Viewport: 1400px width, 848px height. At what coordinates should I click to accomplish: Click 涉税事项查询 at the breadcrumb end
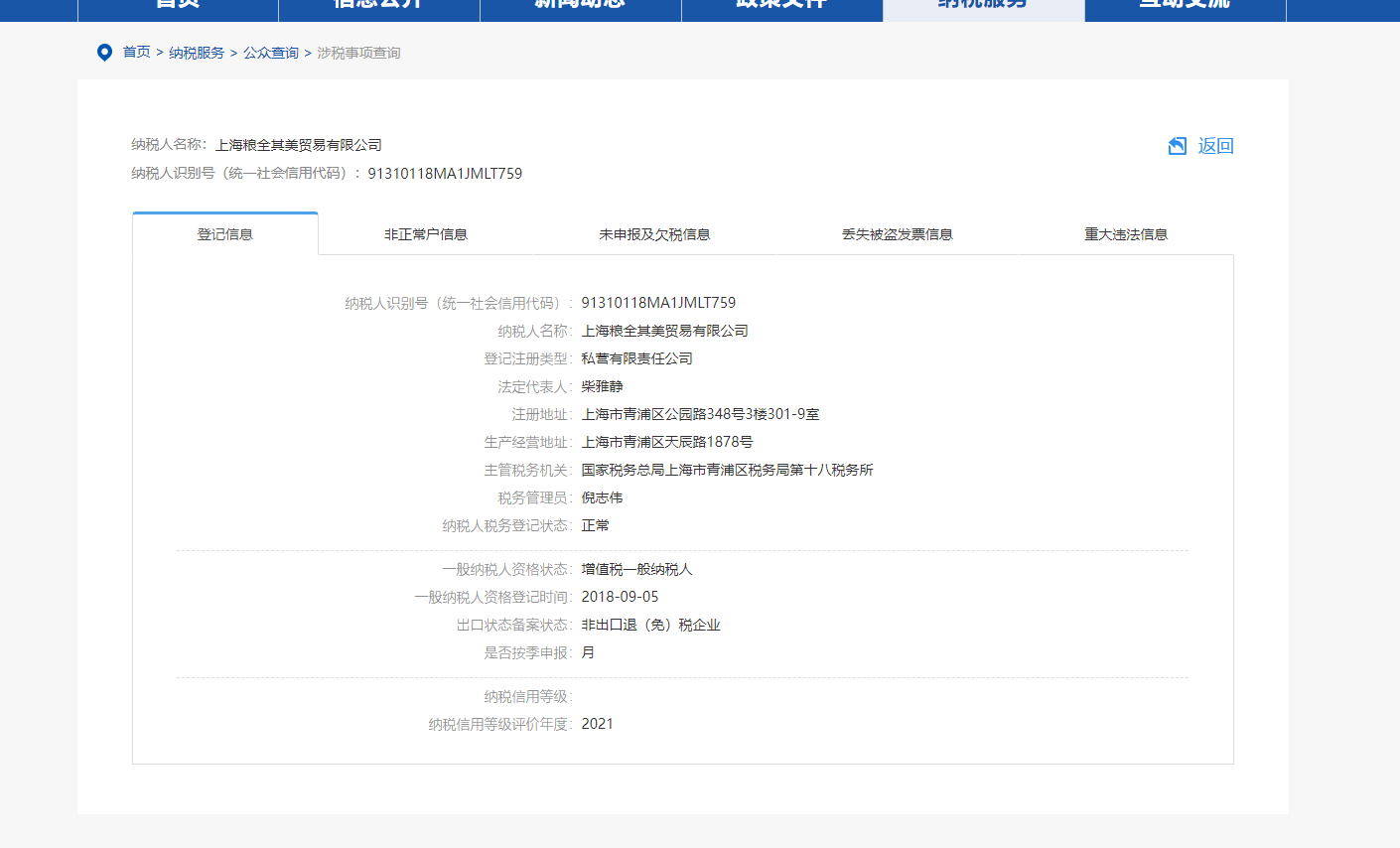pos(358,53)
